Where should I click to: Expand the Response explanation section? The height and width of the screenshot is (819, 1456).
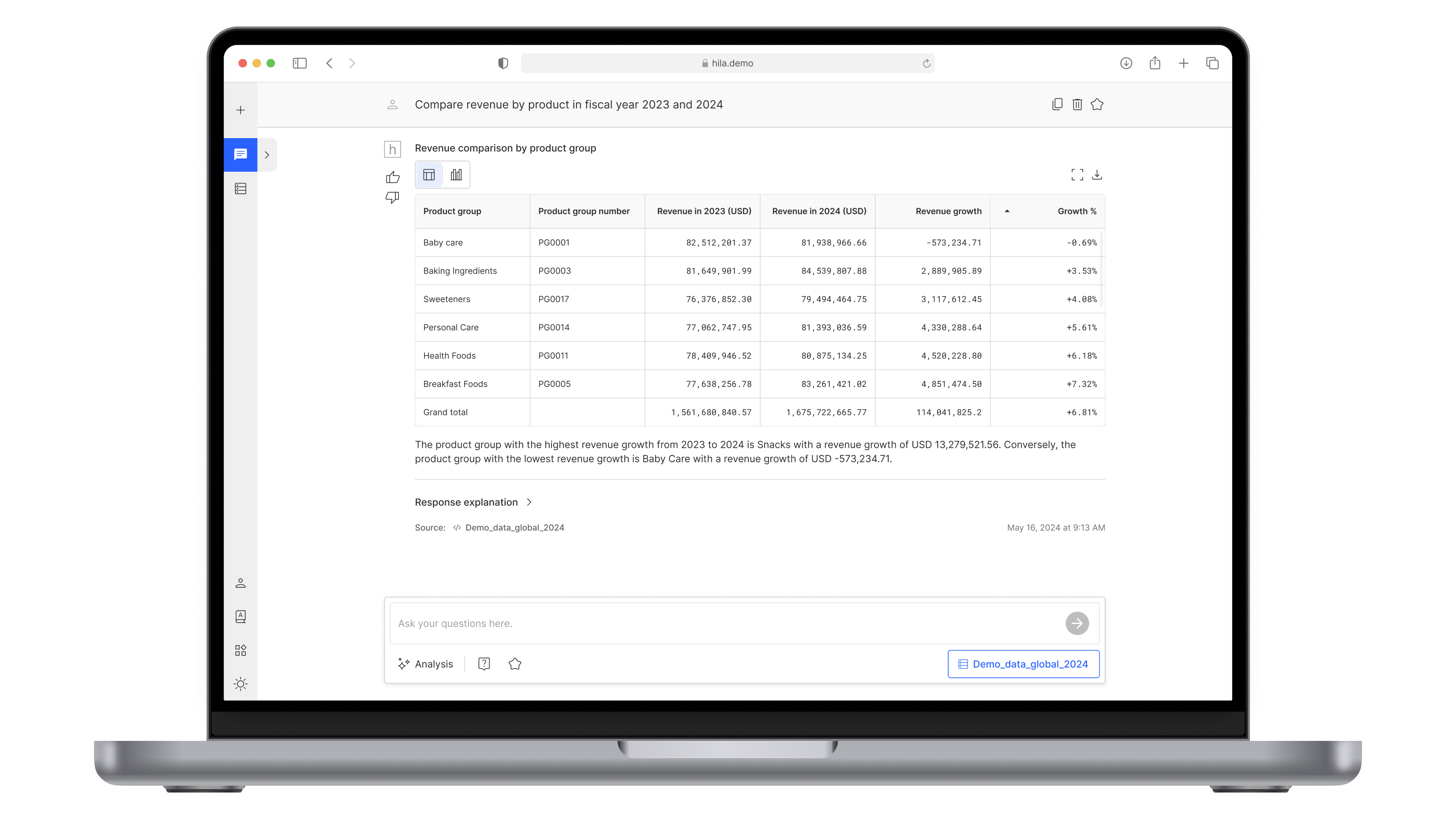point(473,502)
